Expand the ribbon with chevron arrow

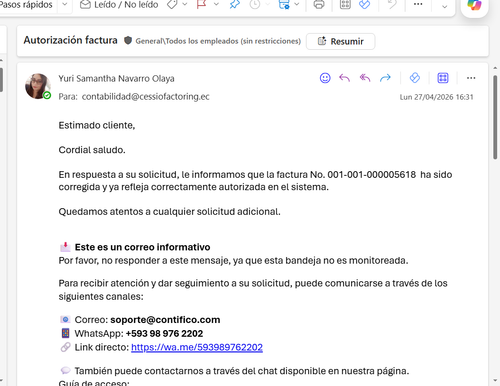[x=444, y=7]
